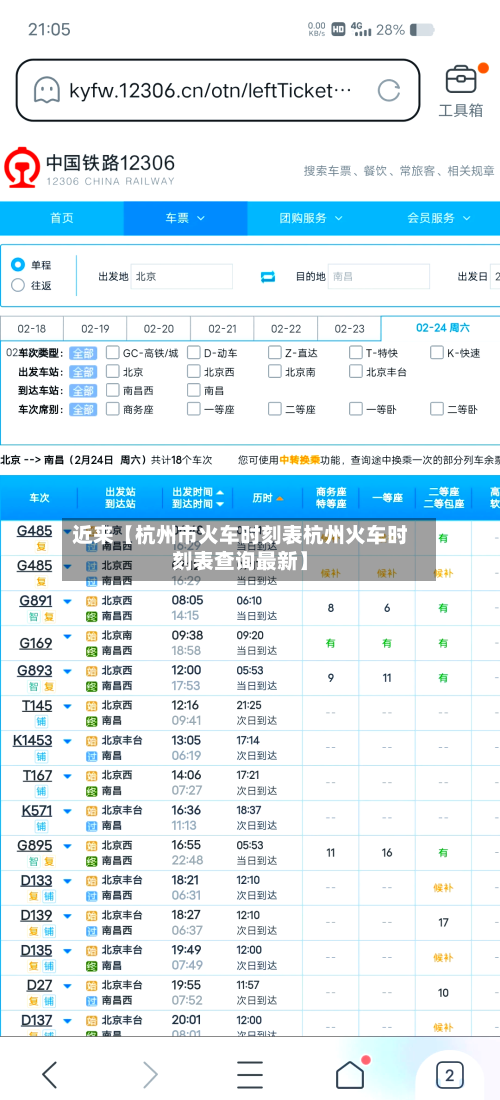Click the 铺 badge under K1453
The width and height of the screenshot is (500, 1100).
tap(41, 756)
